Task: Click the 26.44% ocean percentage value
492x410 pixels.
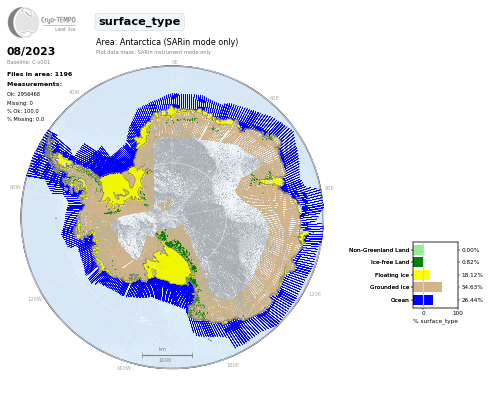Action: click(472, 300)
